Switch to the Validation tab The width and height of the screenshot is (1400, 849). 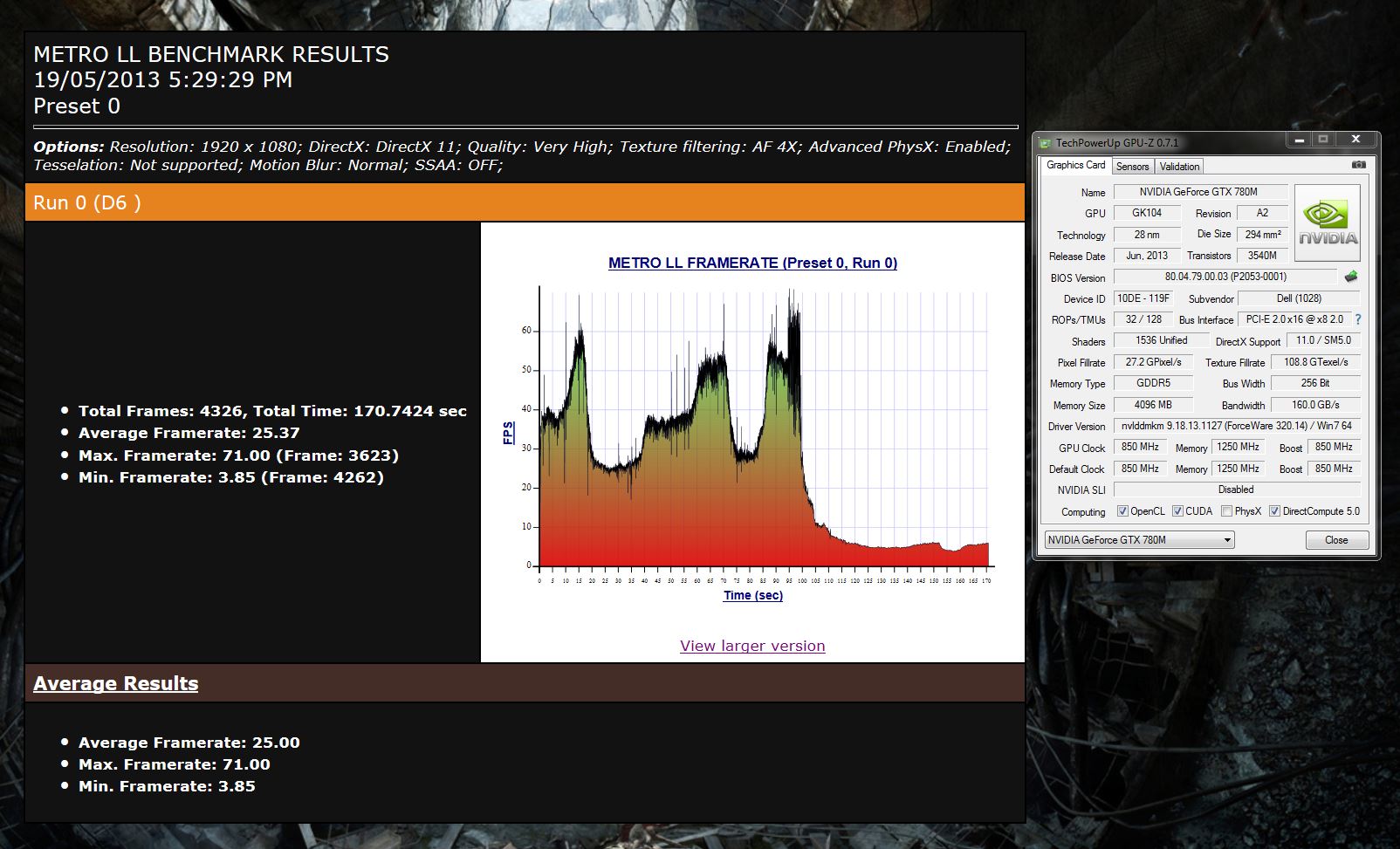tap(1179, 167)
